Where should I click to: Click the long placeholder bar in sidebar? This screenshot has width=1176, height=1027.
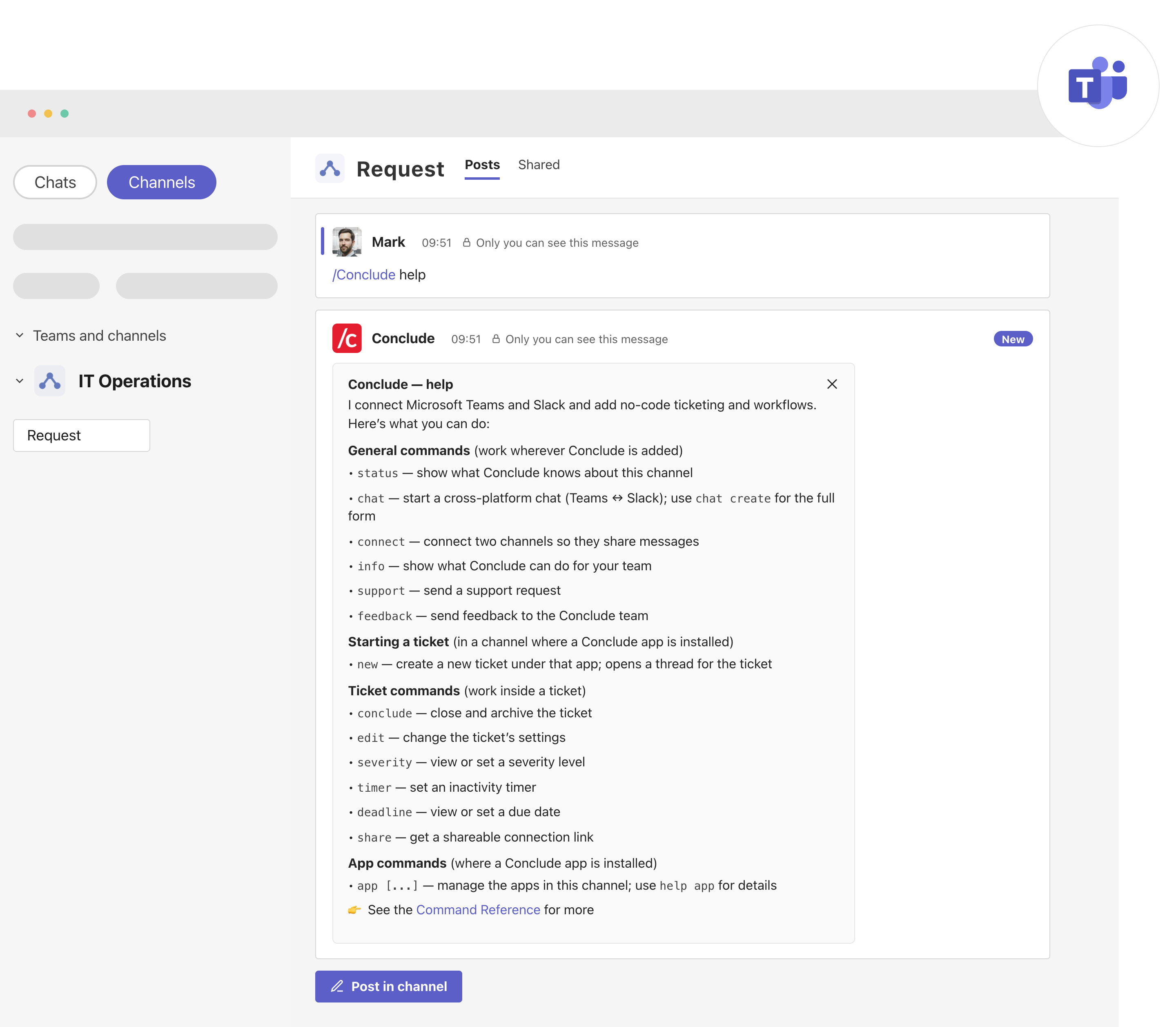click(x=145, y=237)
